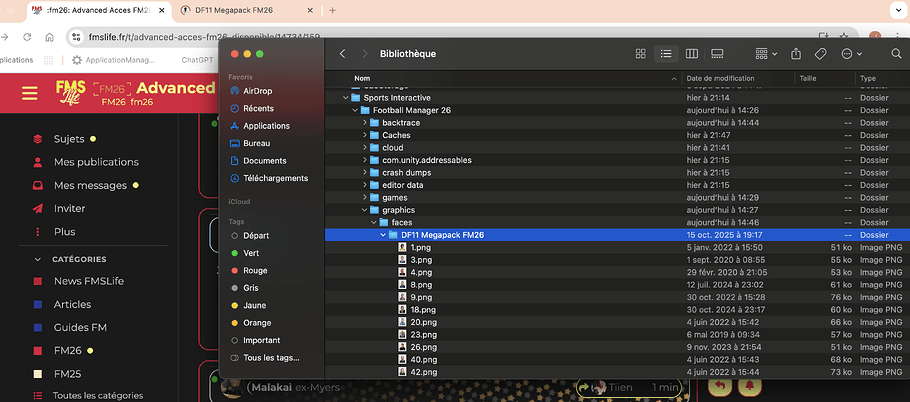Open the Guides FM category link
Viewport: 910px width, 402px height.
[x=80, y=328]
